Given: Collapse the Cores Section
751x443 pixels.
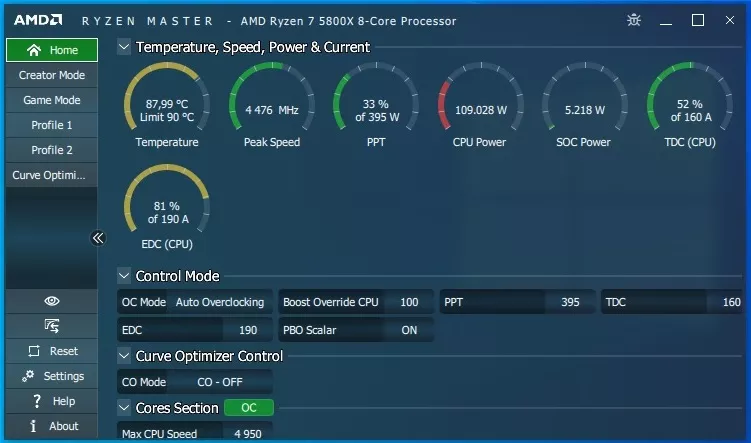Looking at the screenshot, I should (x=124, y=408).
